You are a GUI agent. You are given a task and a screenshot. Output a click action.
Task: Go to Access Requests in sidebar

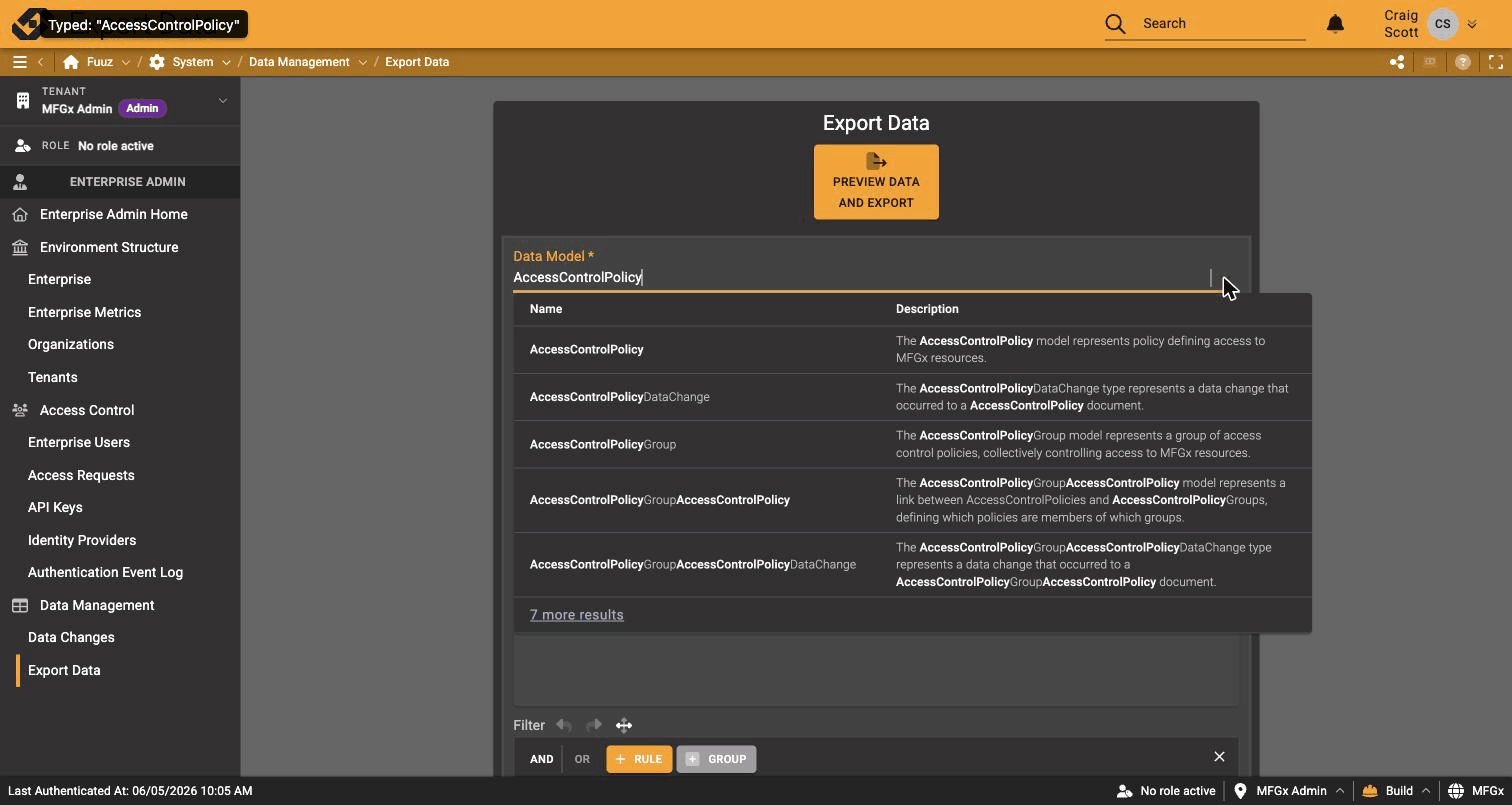pos(81,475)
